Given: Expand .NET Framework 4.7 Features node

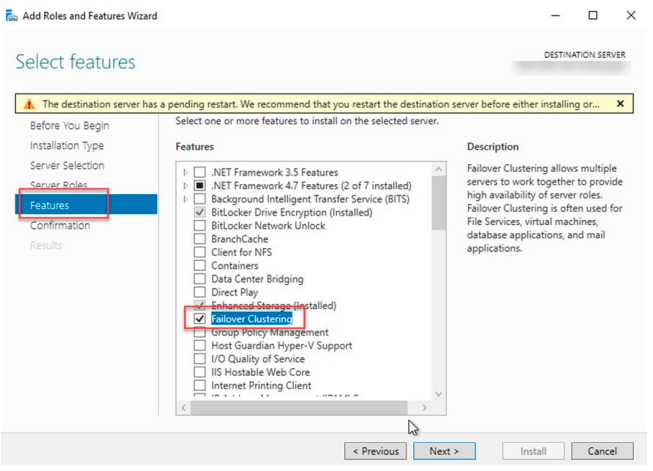Looking at the screenshot, I should (x=185, y=185).
